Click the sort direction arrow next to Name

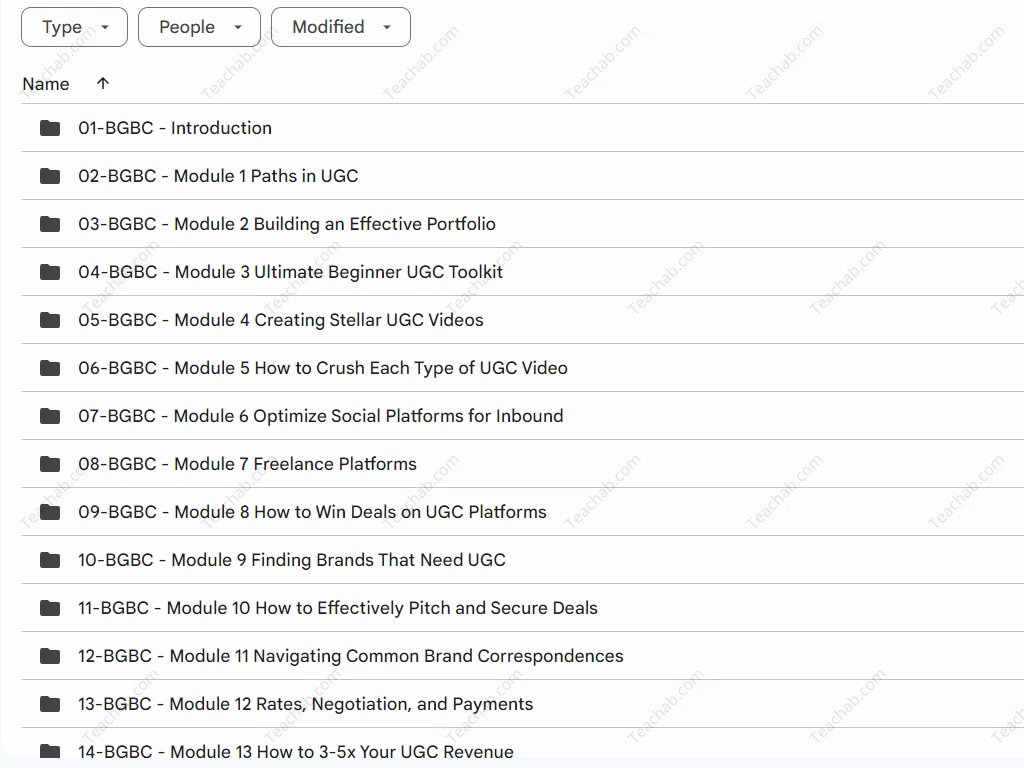102,84
